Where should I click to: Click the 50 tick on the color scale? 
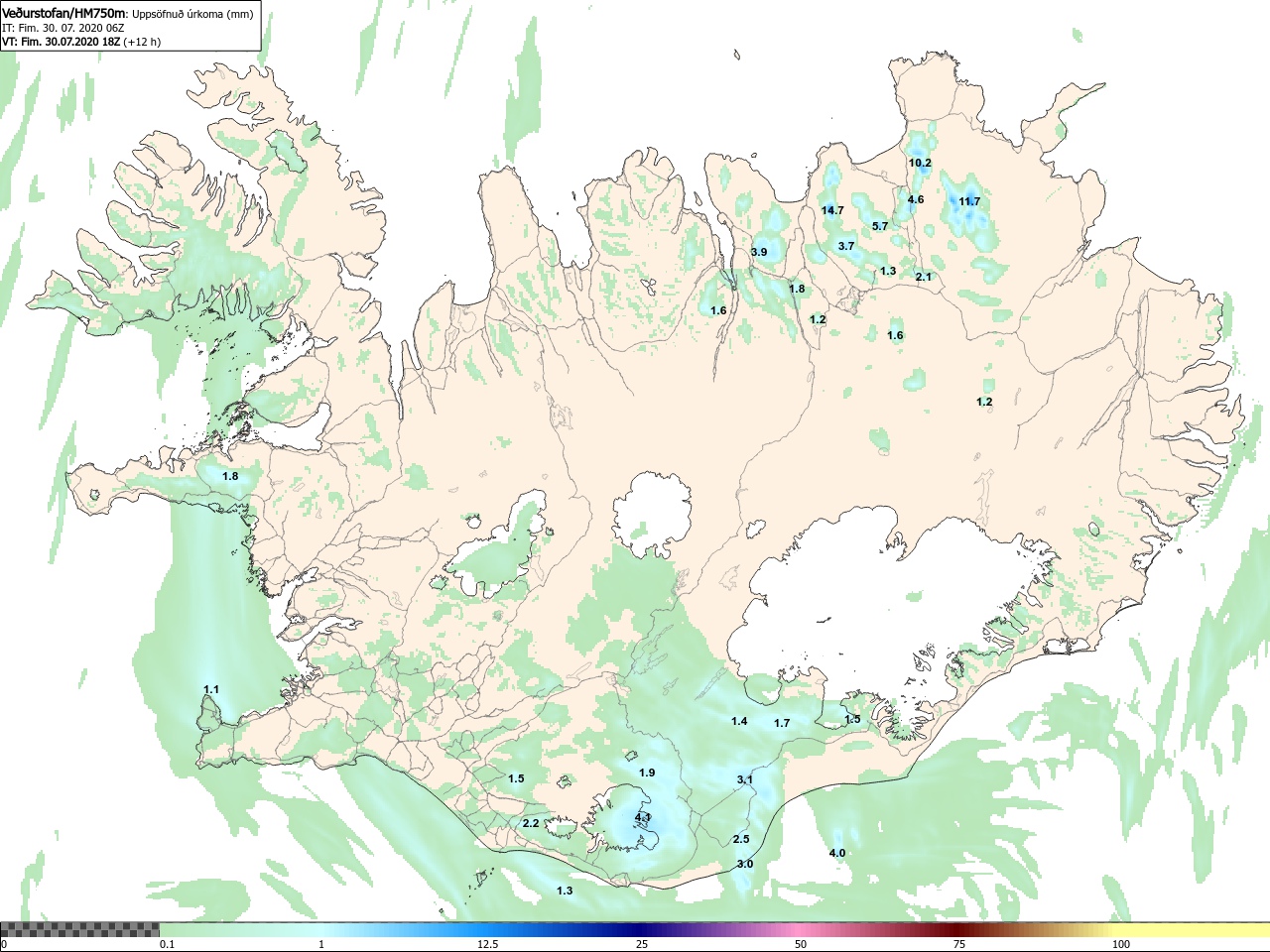tap(801, 944)
